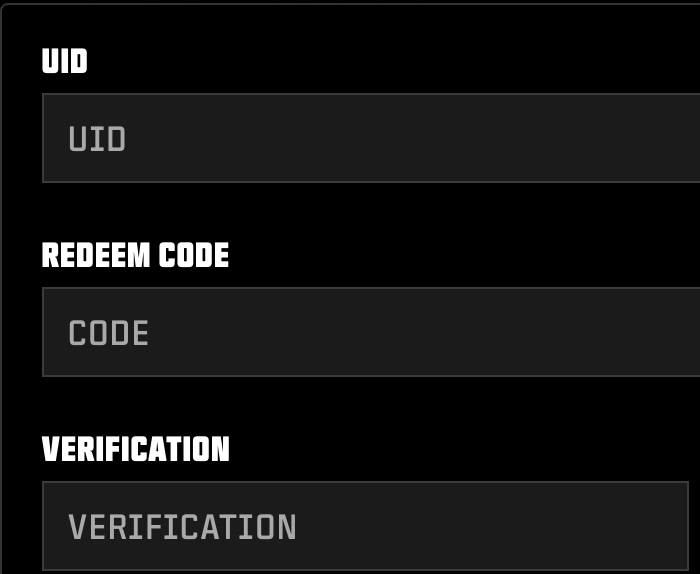Click the gray CODE placeholder text

[108, 333]
